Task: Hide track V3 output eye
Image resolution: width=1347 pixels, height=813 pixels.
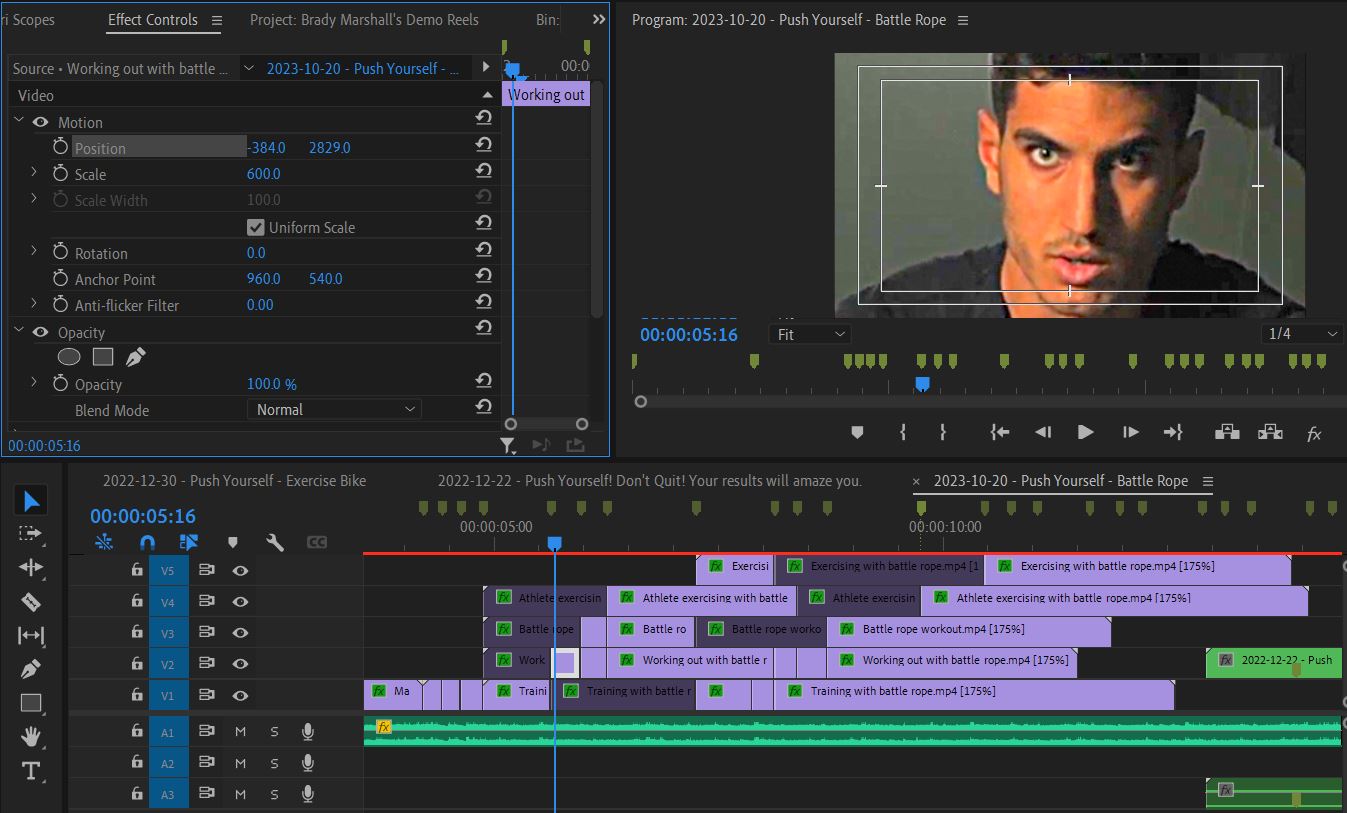Action: pos(240,632)
